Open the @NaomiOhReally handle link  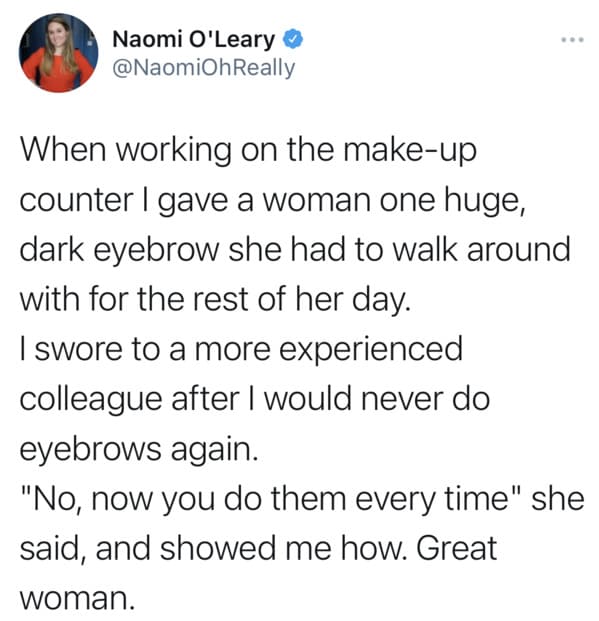coord(204,68)
